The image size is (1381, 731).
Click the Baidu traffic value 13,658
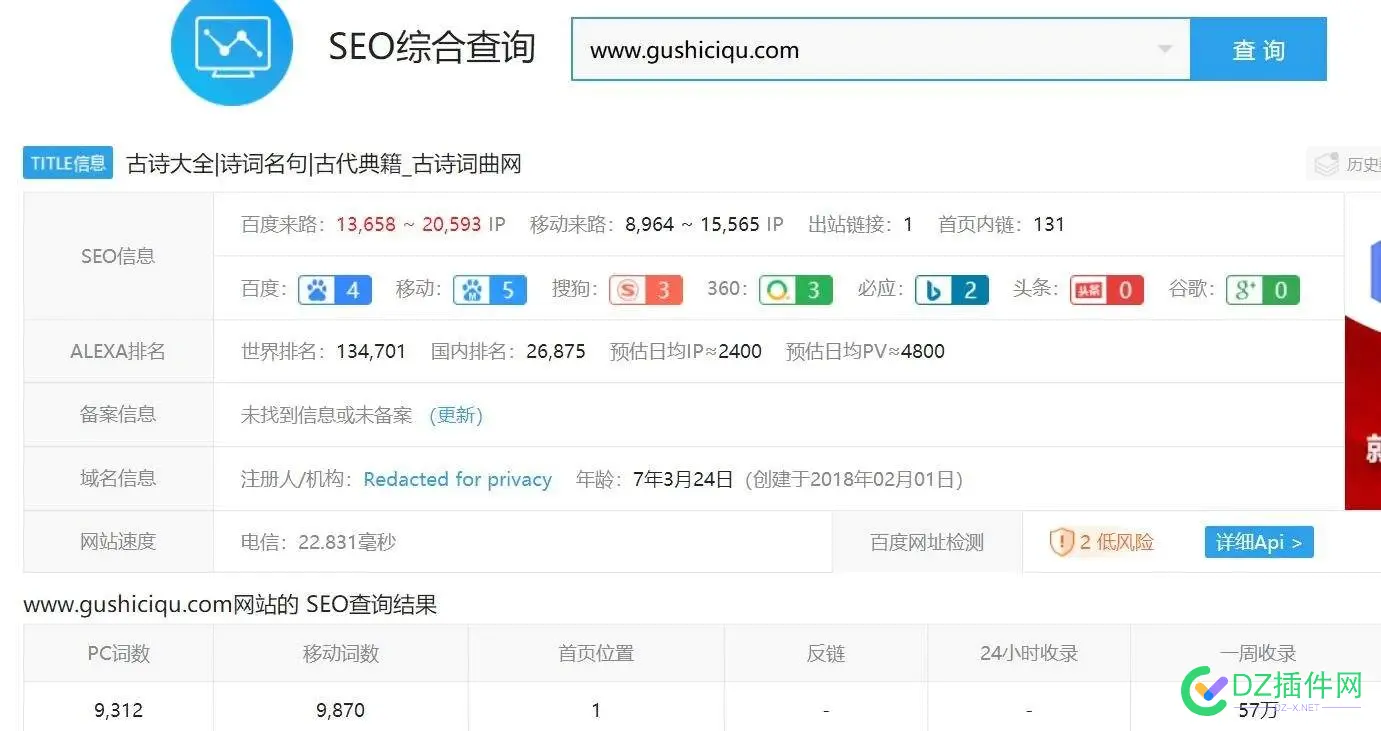click(366, 224)
